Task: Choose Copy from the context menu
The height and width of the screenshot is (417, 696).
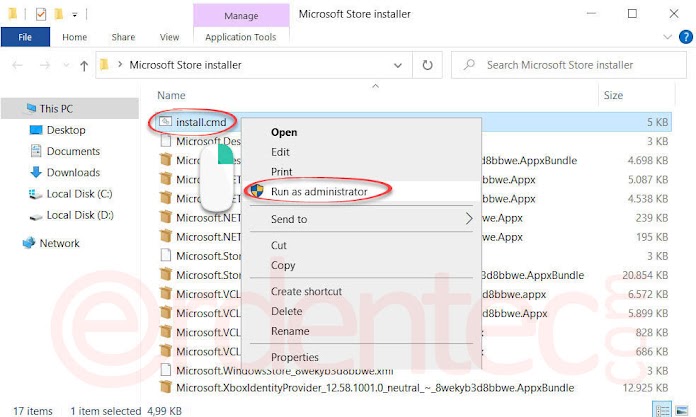Action: coord(283,266)
